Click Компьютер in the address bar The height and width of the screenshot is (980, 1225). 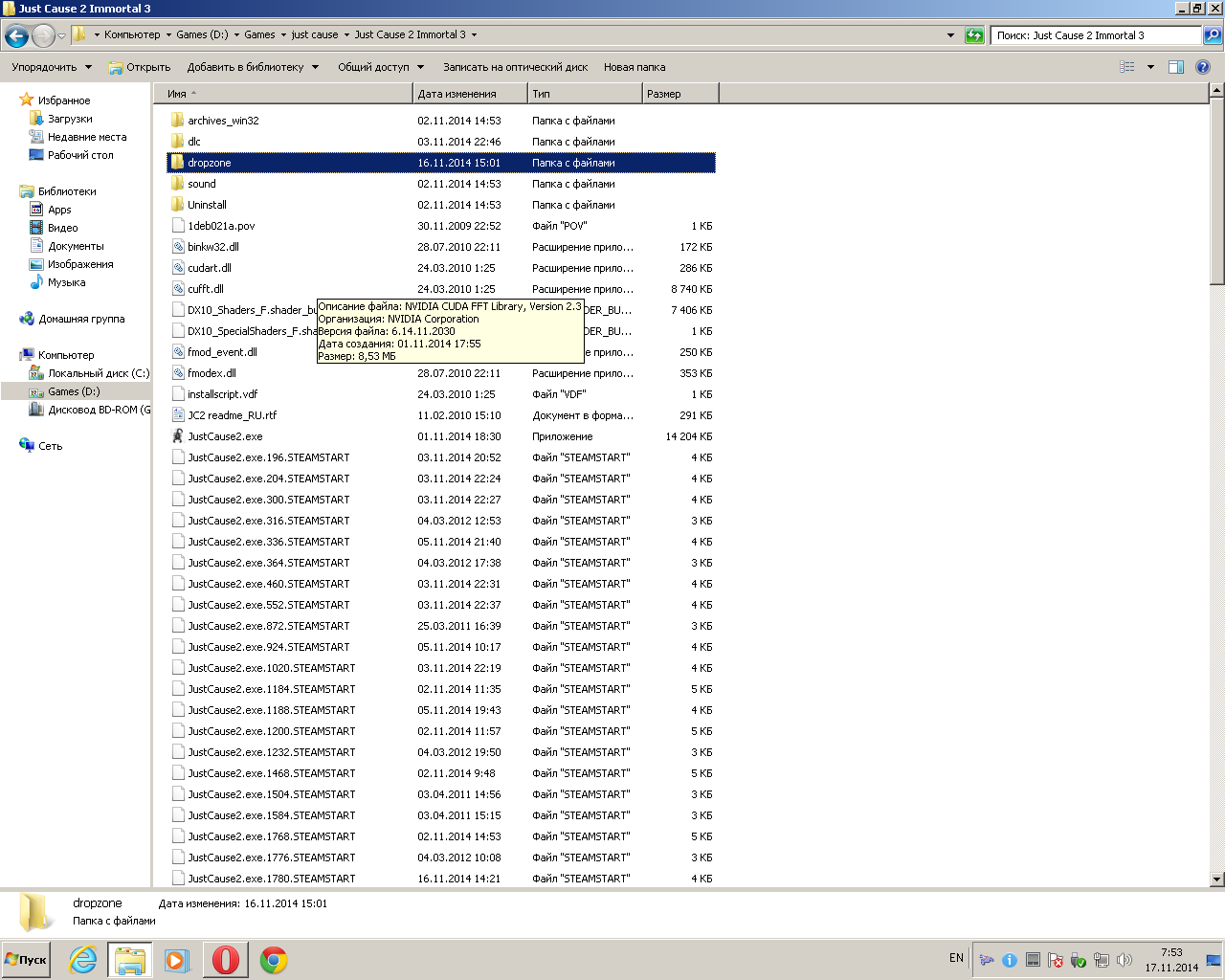132,34
